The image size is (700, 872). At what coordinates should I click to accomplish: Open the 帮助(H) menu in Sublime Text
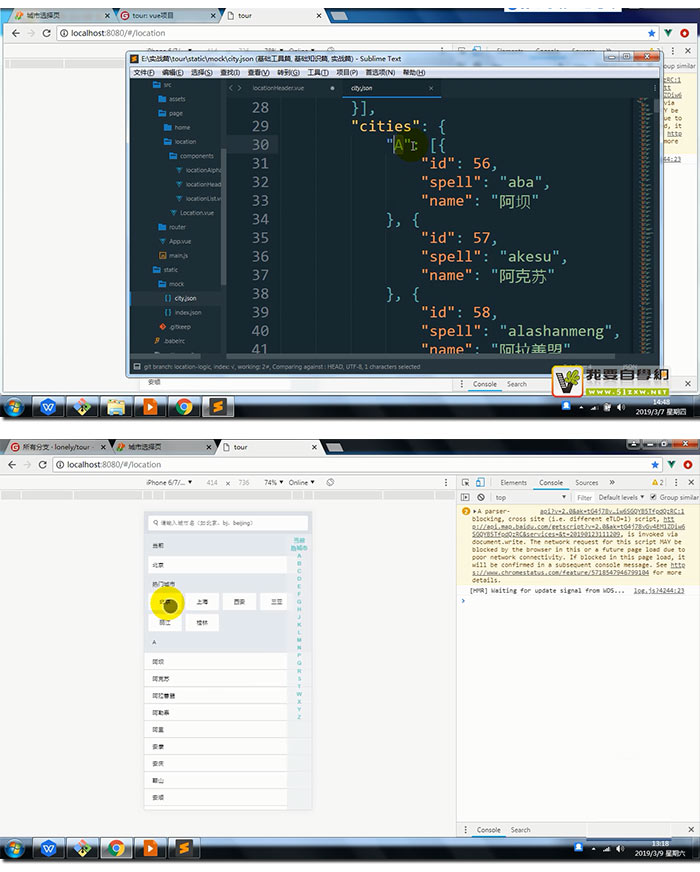[414, 73]
